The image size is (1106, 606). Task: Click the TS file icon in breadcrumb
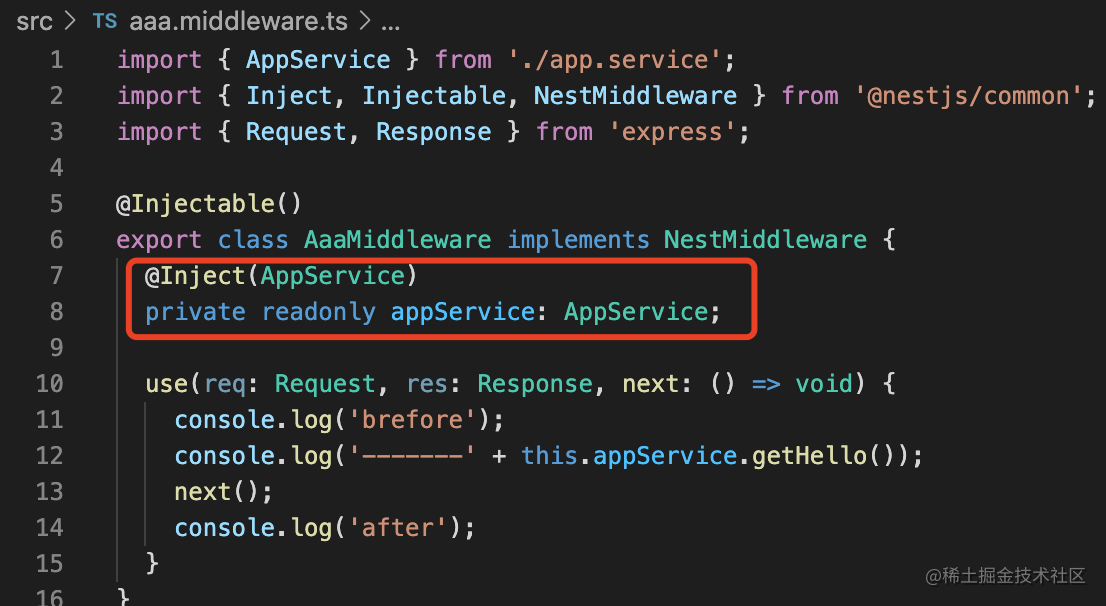click(x=104, y=21)
